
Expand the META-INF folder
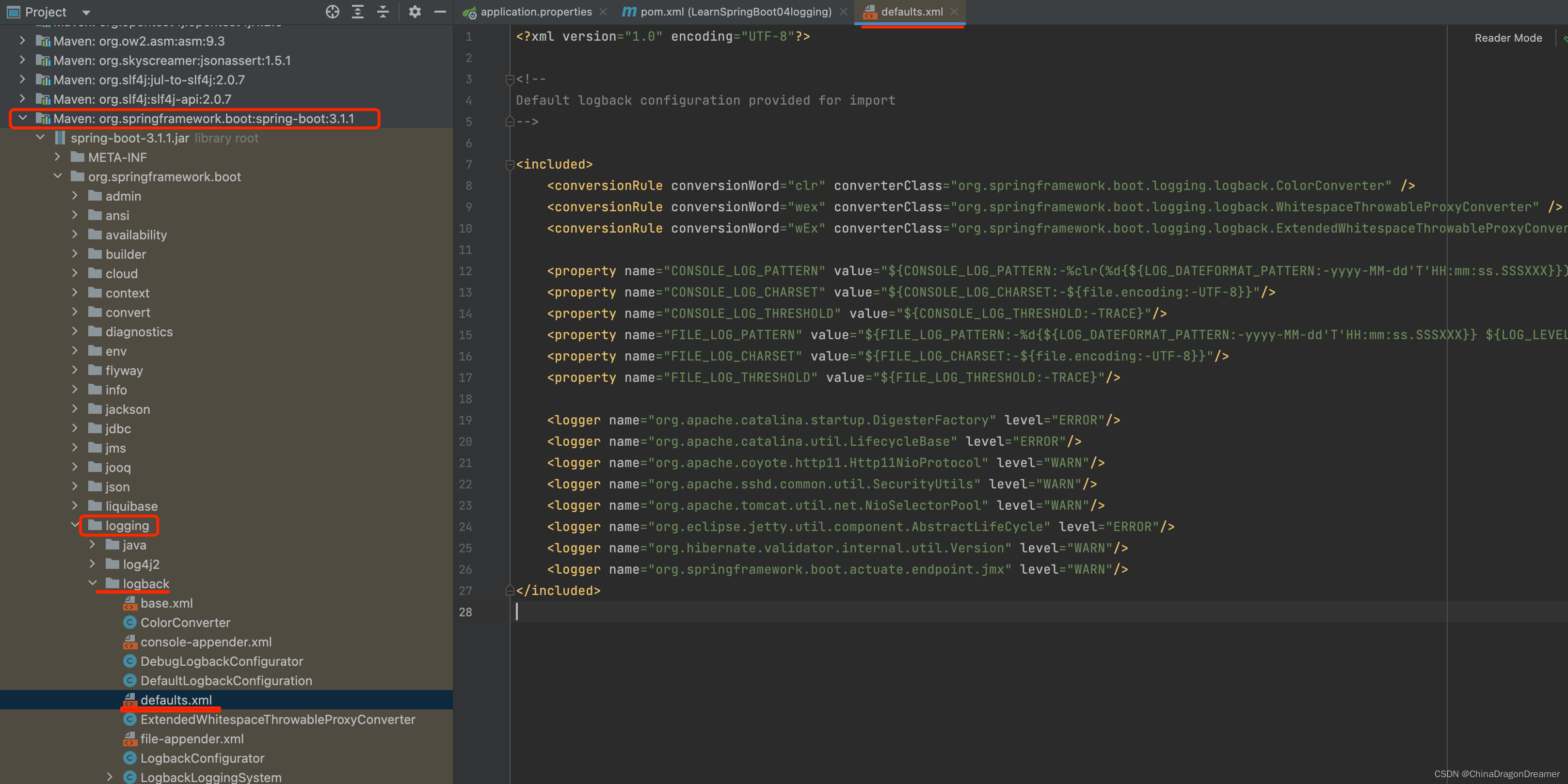click(57, 157)
